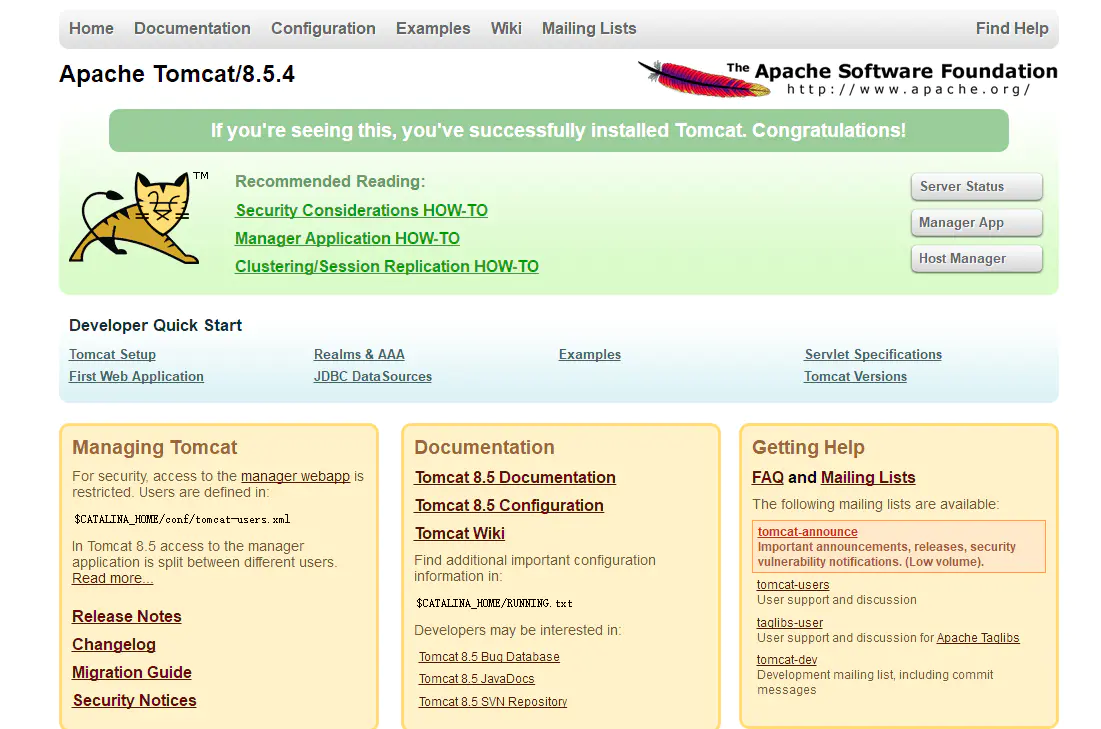Open Examples in the top navigation bar
1101x729 pixels.
click(433, 28)
